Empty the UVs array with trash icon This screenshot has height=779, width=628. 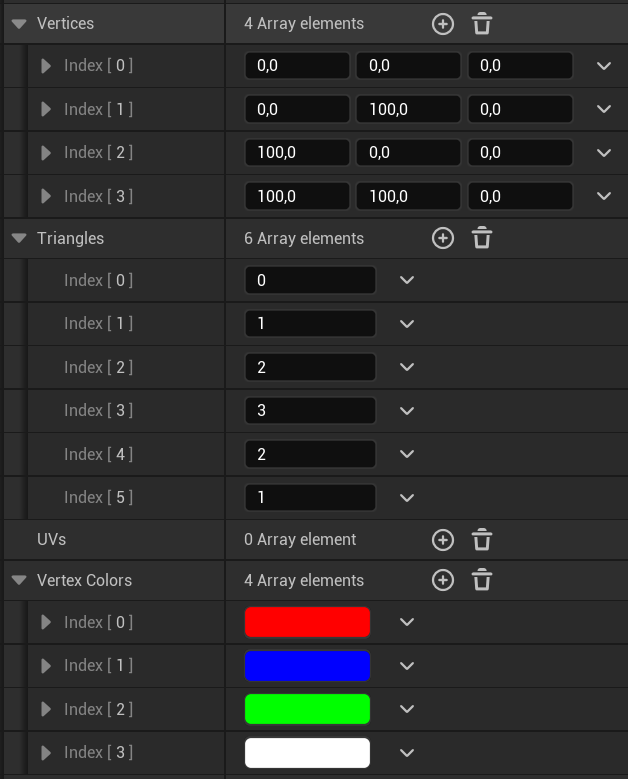click(x=482, y=540)
